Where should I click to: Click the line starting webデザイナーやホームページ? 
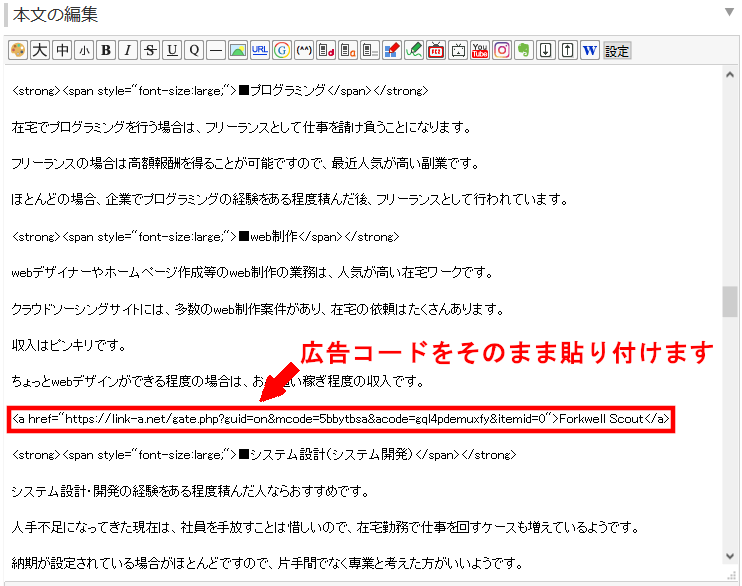(252, 273)
